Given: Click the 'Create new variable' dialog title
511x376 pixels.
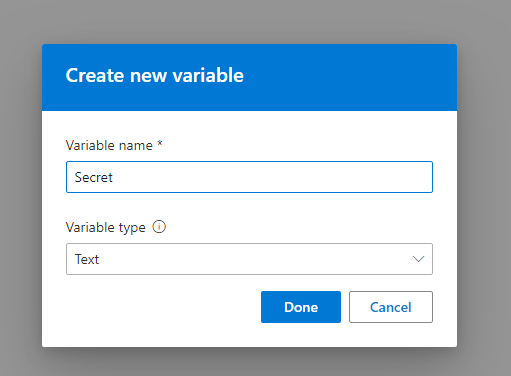Looking at the screenshot, I should pyautogui.click(x=155, y=75).
